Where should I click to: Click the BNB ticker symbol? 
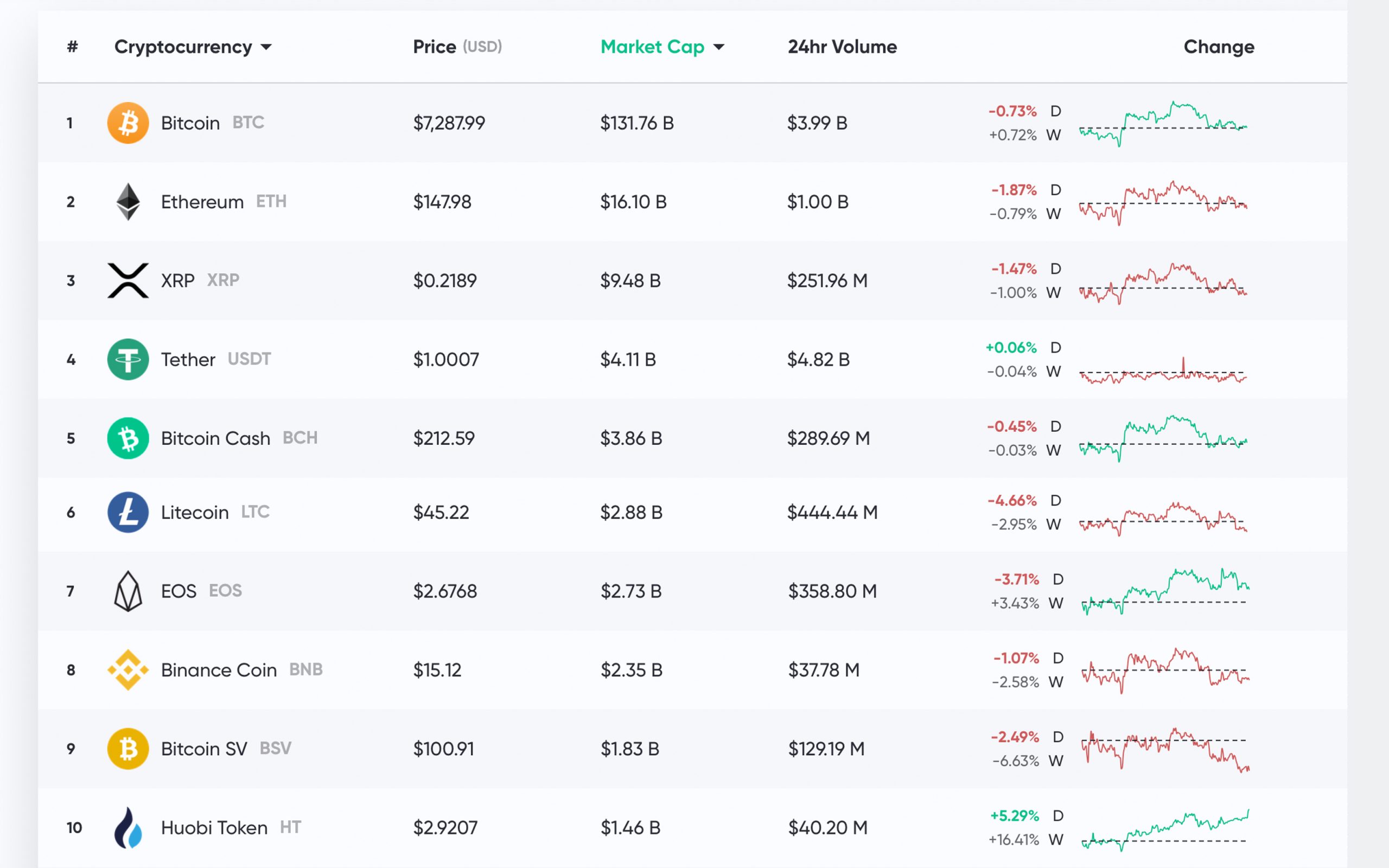click(x=305, y=669)
